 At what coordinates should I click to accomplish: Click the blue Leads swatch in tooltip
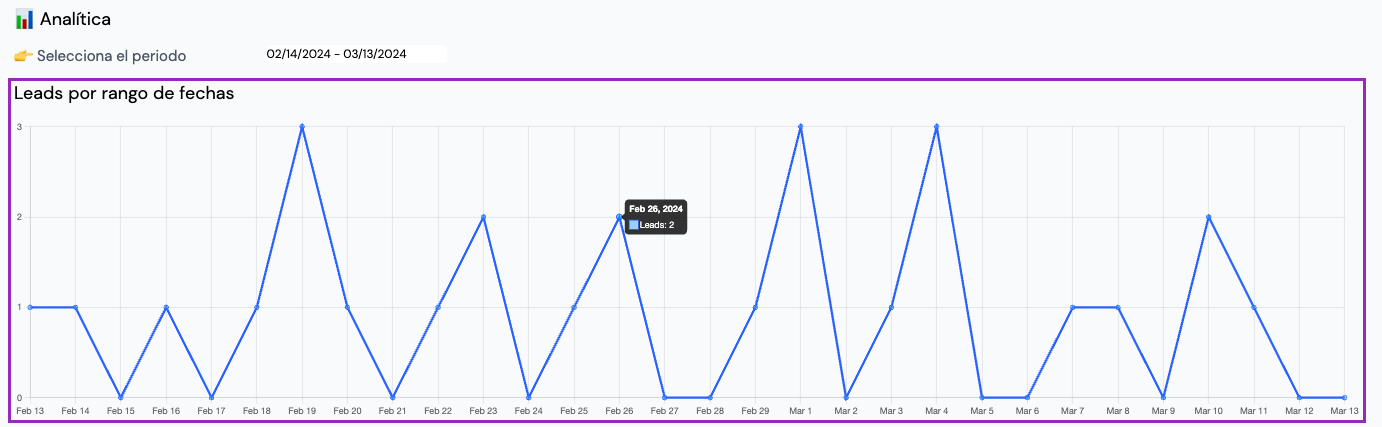click(634, 225)
